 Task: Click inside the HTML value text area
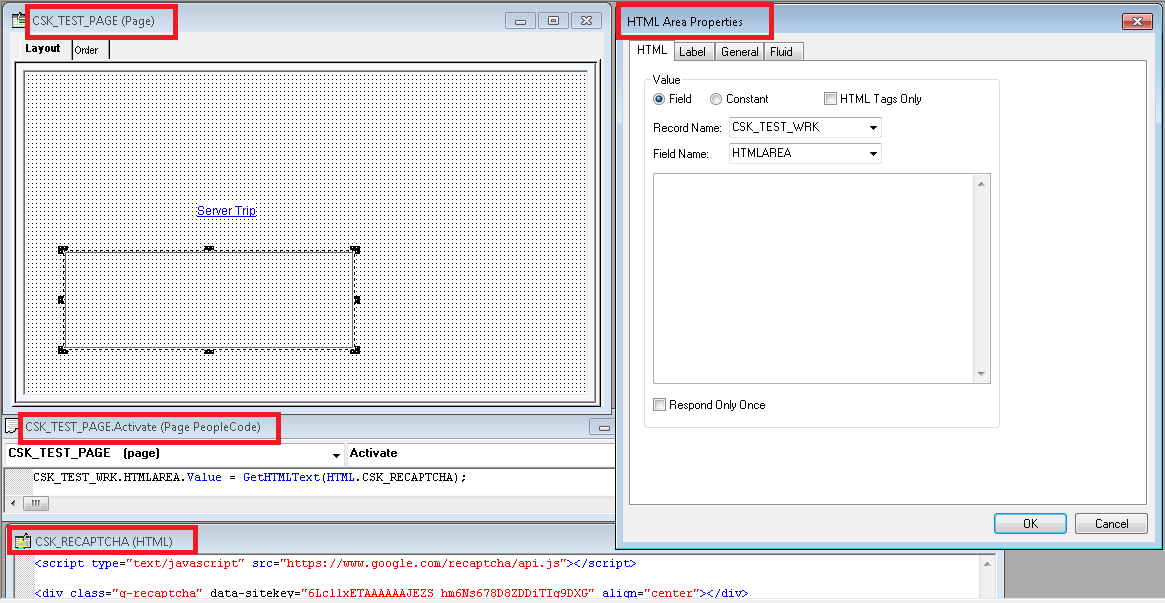pyautogui.click(x=814, y=278)
